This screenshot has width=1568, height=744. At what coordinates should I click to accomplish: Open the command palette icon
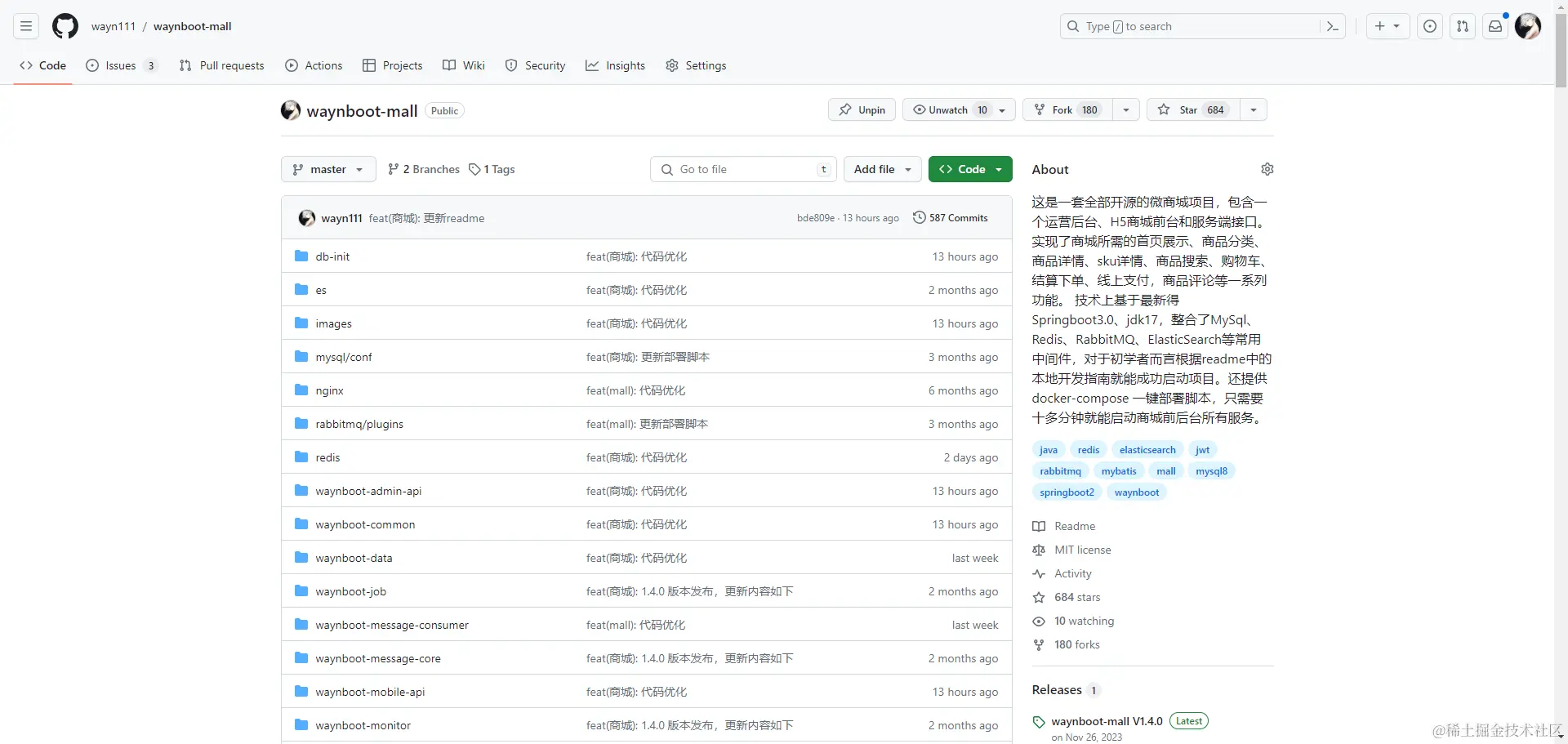click(x=1333, y=26)
